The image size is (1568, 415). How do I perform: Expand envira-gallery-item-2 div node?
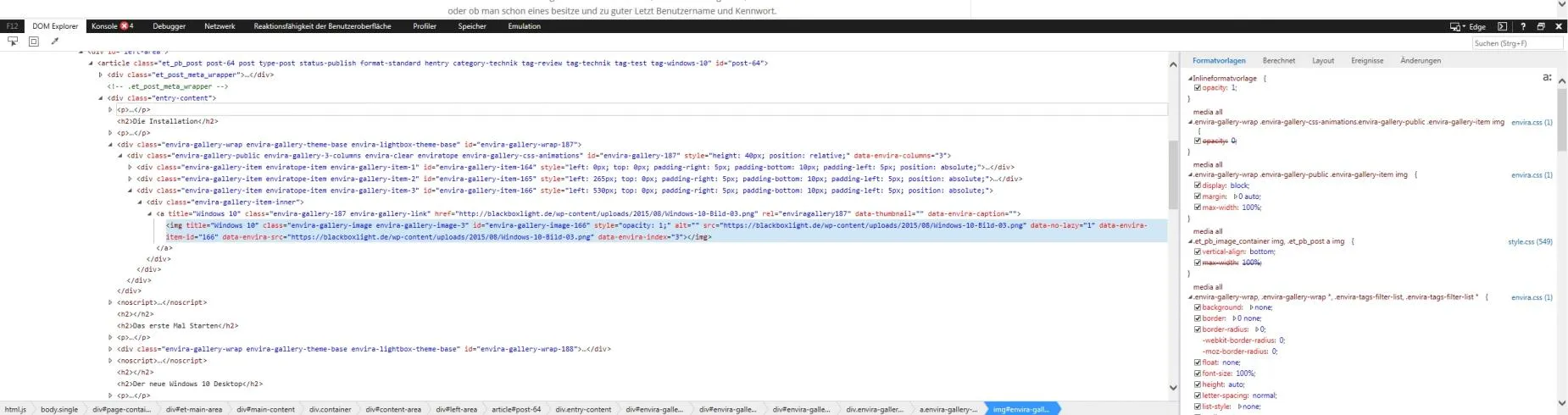(x=131, y=179)
